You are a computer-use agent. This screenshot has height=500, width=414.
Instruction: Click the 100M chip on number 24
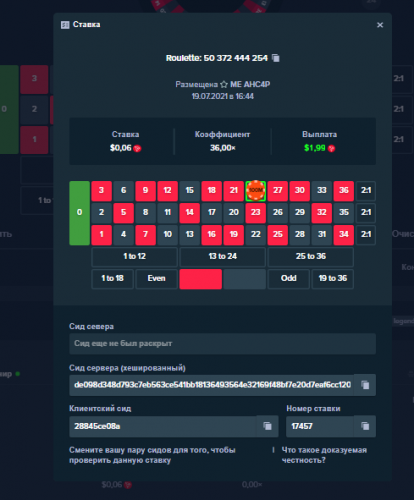coord(256,190)
